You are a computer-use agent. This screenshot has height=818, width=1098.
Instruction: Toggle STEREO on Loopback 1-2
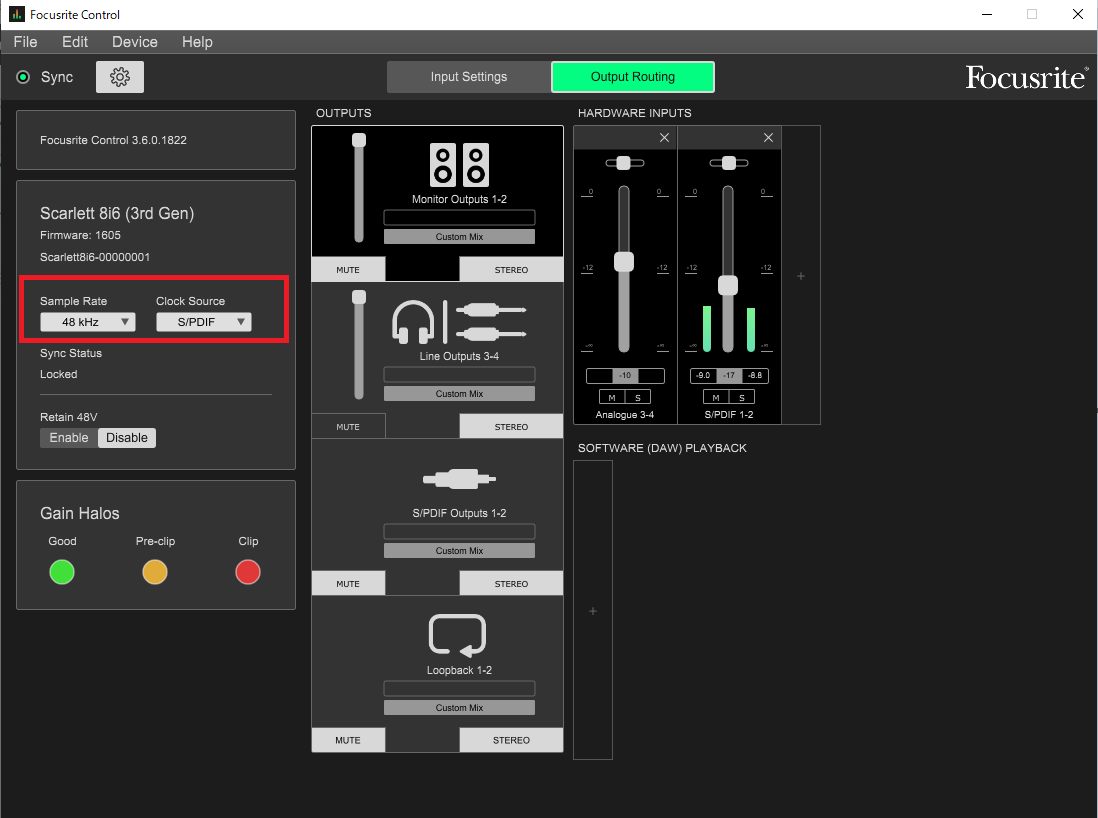(x=511, y=740)
